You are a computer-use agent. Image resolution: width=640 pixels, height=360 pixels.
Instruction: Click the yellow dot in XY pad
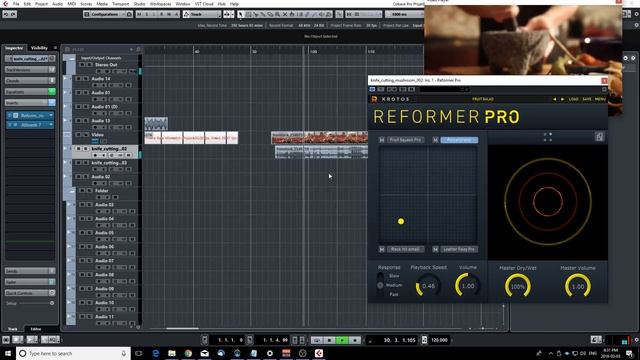click(401, 221)
